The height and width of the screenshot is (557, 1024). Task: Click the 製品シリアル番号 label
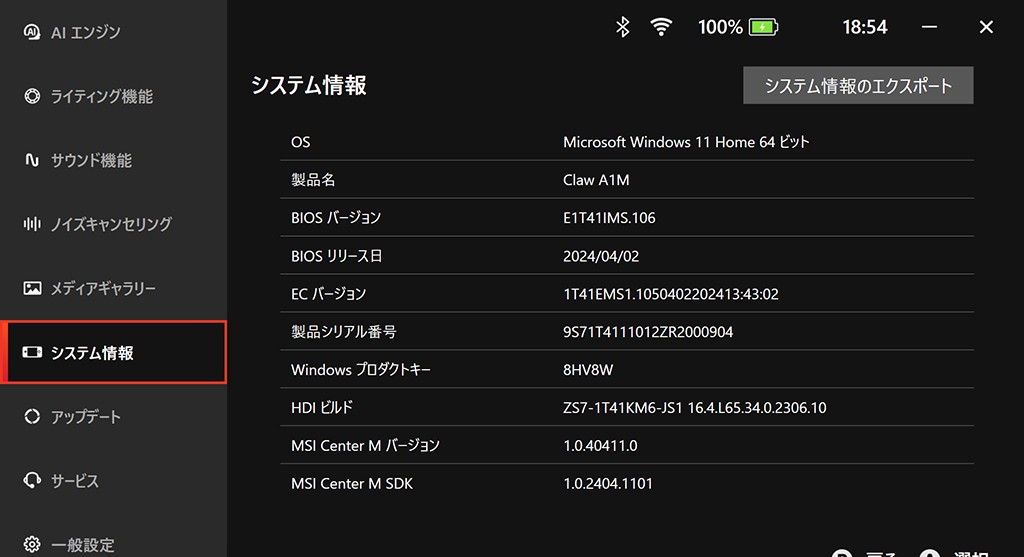click(344, 332)
